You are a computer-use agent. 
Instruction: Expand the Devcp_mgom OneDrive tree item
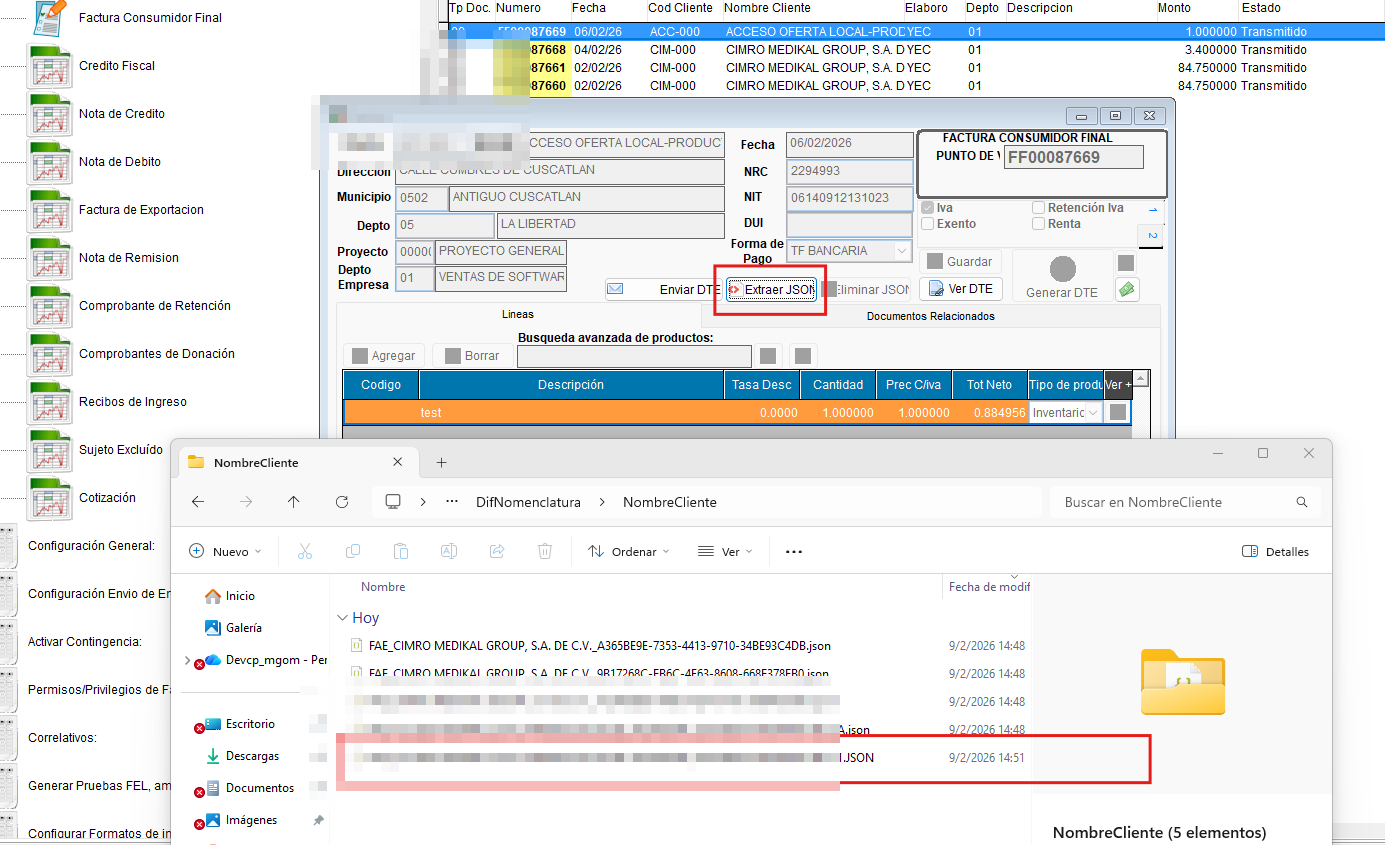point(187,660)
